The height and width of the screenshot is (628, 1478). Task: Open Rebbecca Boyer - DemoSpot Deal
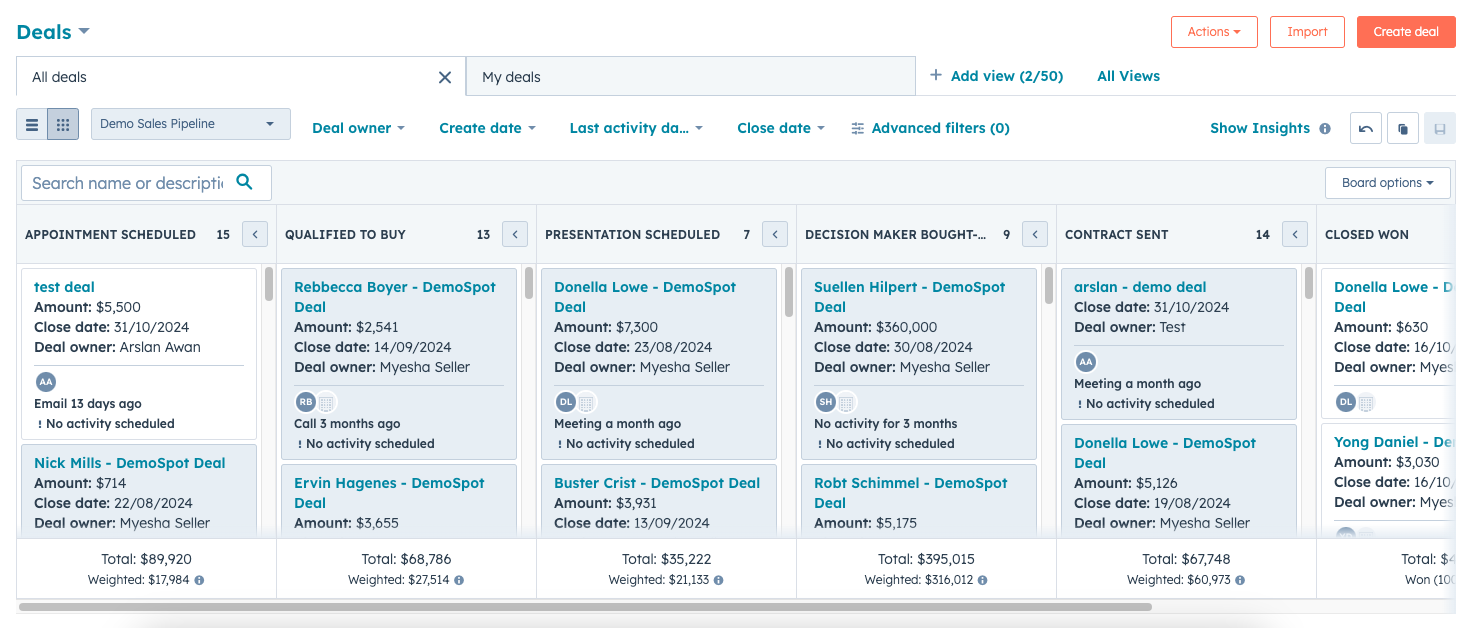point(395,297)
